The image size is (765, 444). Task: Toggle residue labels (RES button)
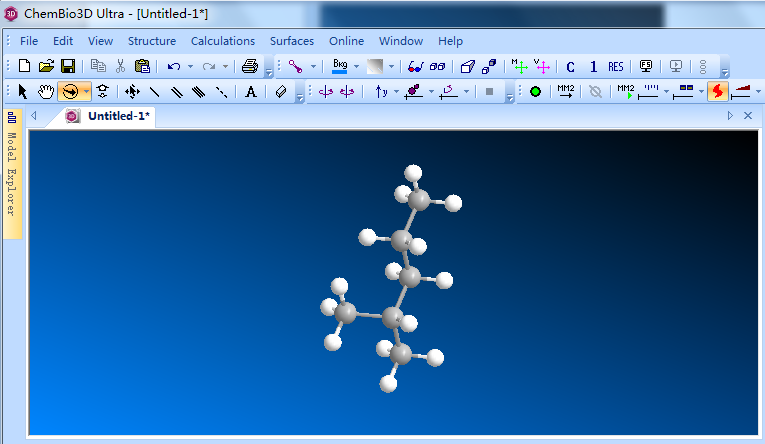[615, 67]
